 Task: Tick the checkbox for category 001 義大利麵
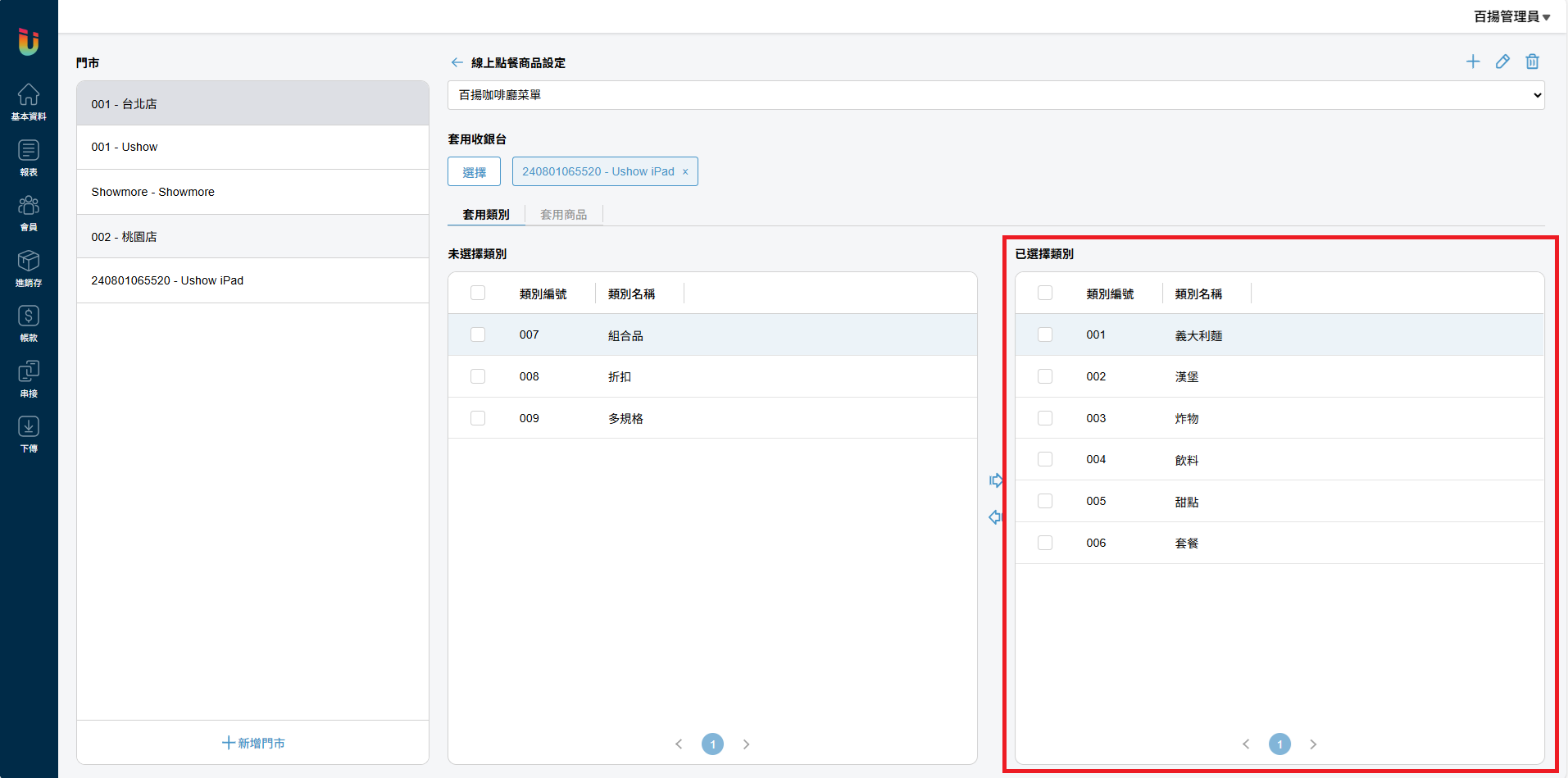(x=1045, y=334)
